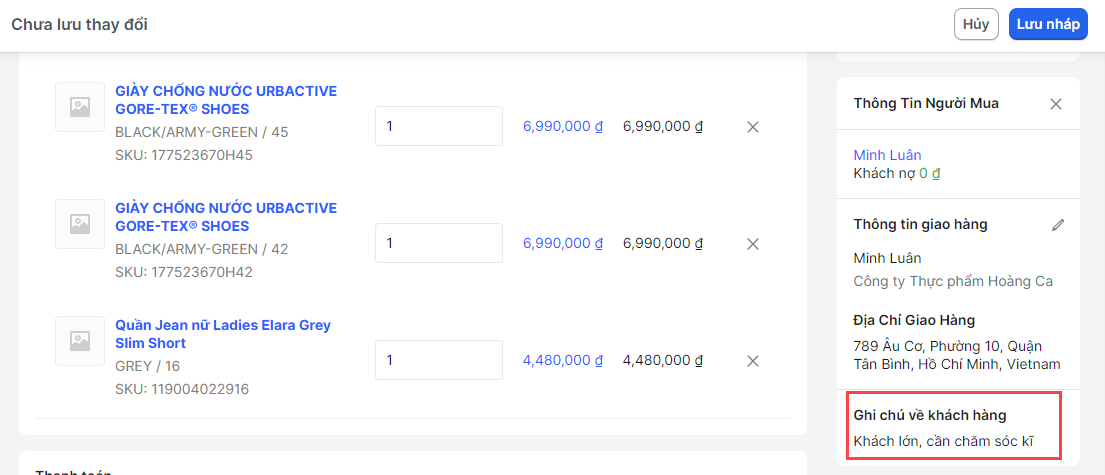Edit Thông tin giao hàng with pencil icon

[1058, 225]
